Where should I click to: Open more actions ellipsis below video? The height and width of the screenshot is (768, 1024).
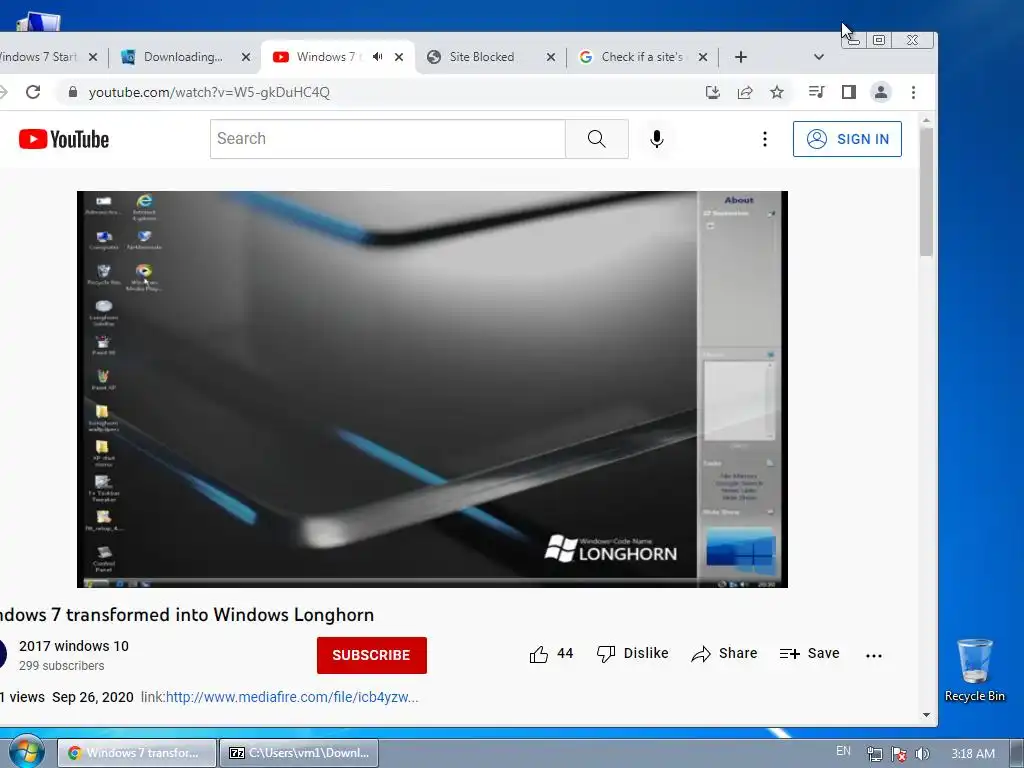[x=874, y=656]
